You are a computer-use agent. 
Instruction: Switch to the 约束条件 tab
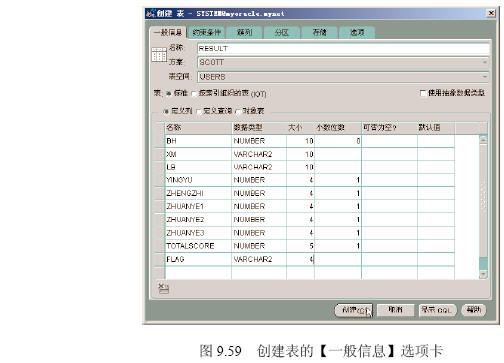click(x=206, y=33)
